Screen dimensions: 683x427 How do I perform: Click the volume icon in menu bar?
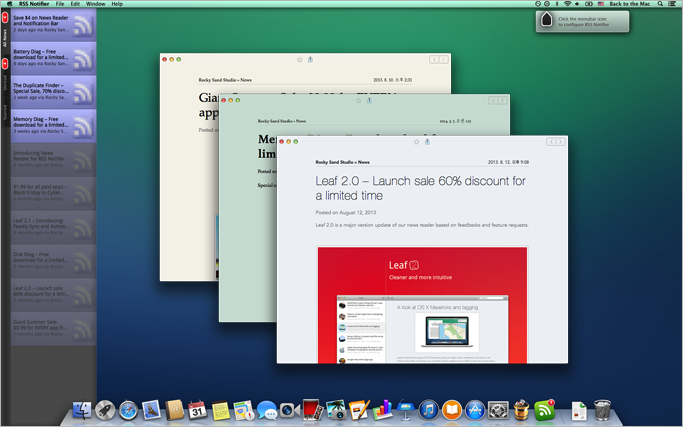click(x=577, y=3)
